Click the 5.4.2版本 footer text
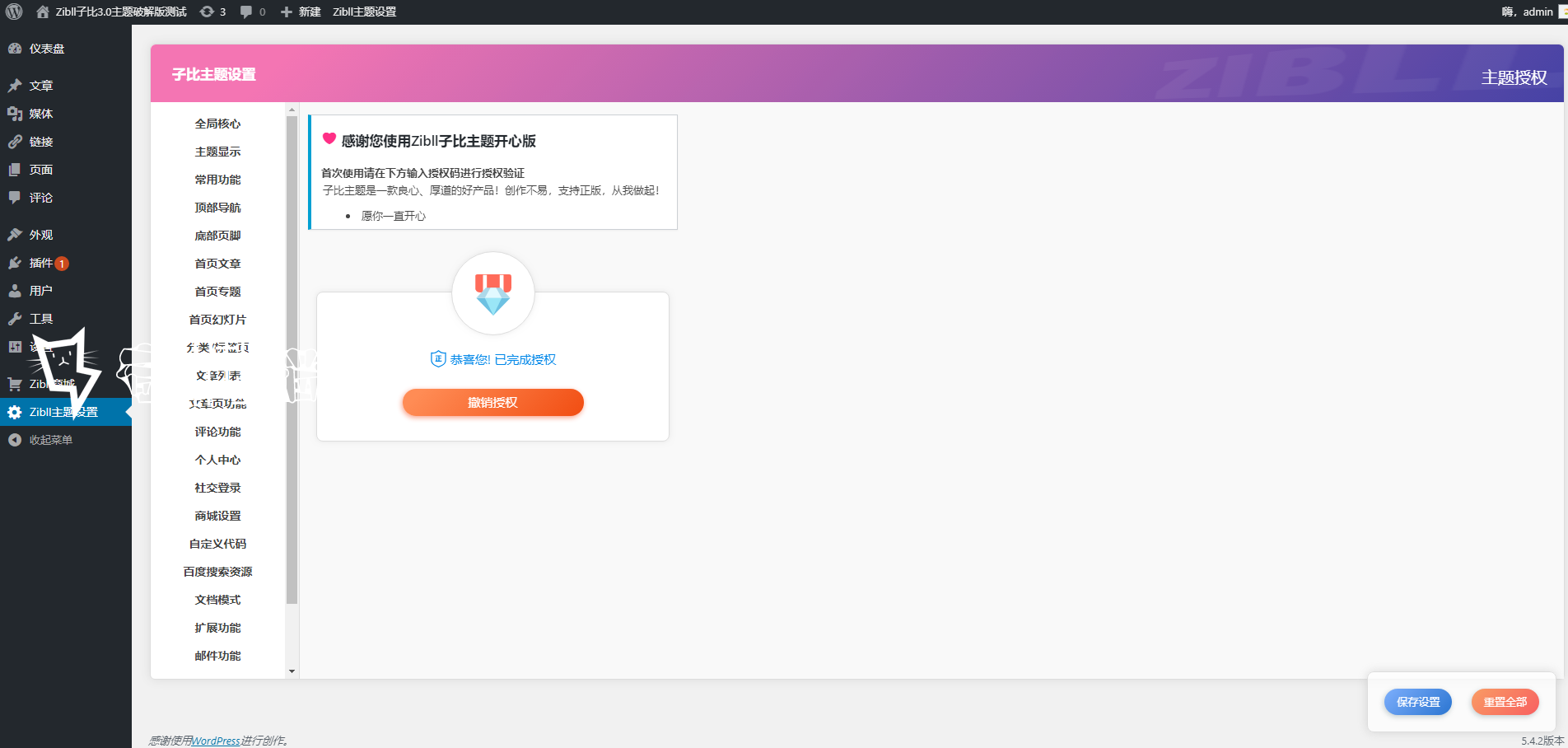The image size is (1568, 748). click(1542, 741)
